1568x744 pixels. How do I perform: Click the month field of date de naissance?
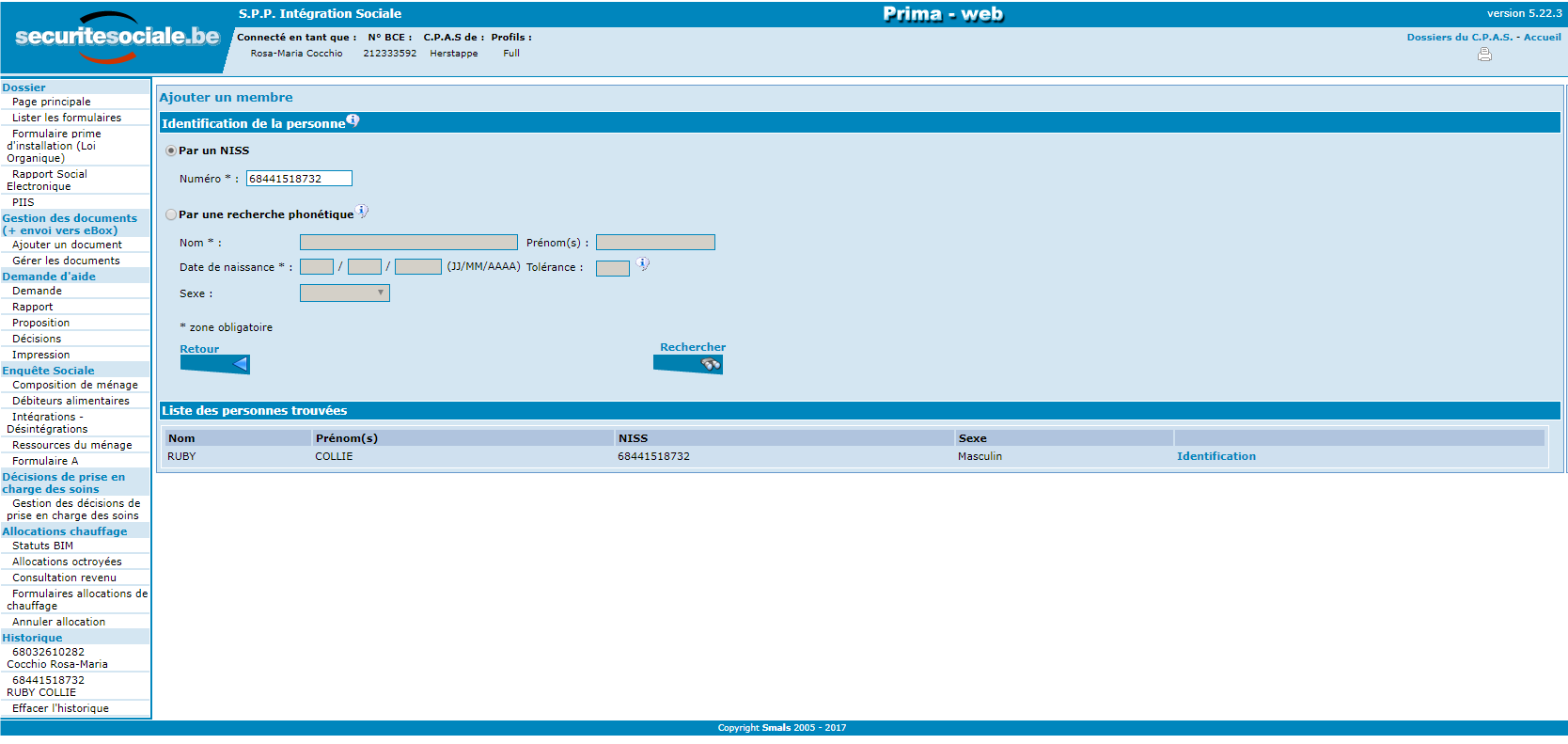tap(365, 267)
